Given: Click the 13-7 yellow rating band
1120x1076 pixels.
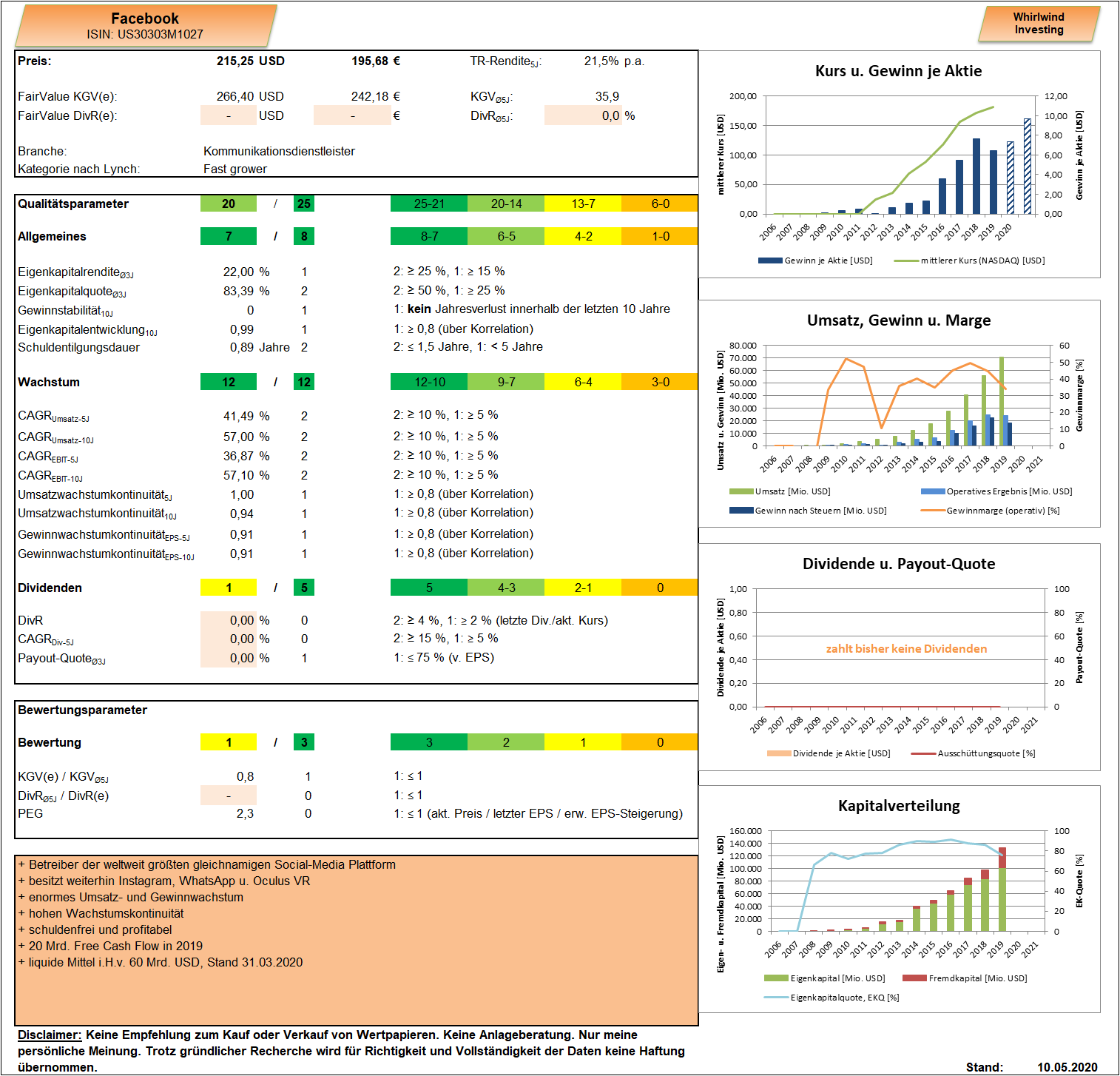Looking at the screenshot, I should pos(583,204).
